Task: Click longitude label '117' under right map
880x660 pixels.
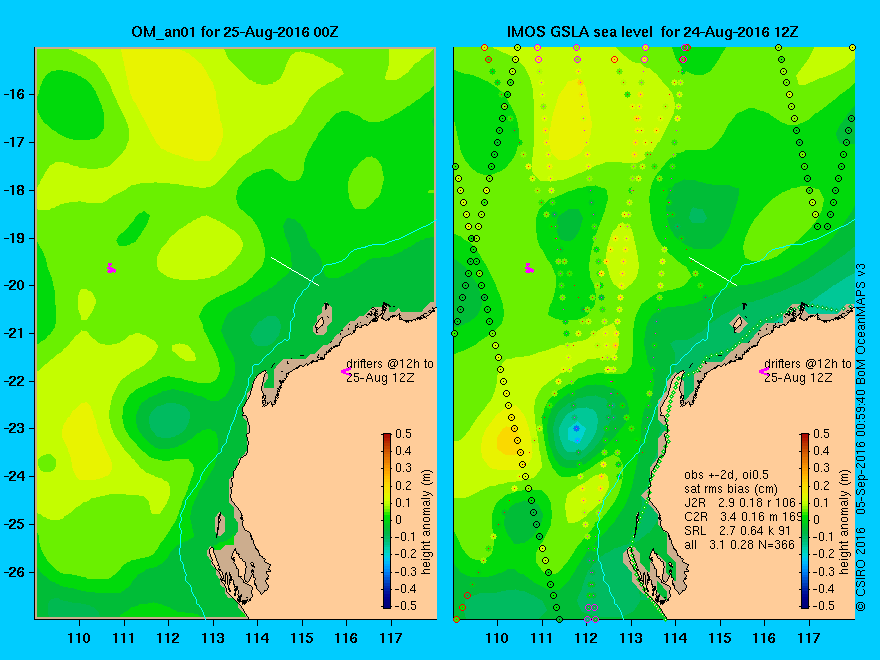Action: pyautogui.click(x=809, y=638)
